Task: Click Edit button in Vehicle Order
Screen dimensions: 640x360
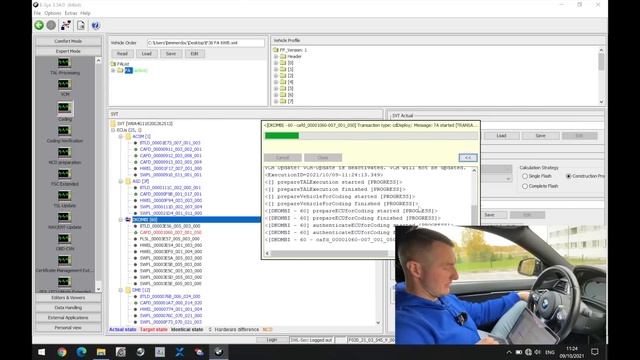Action: click(x=194, y=54)
